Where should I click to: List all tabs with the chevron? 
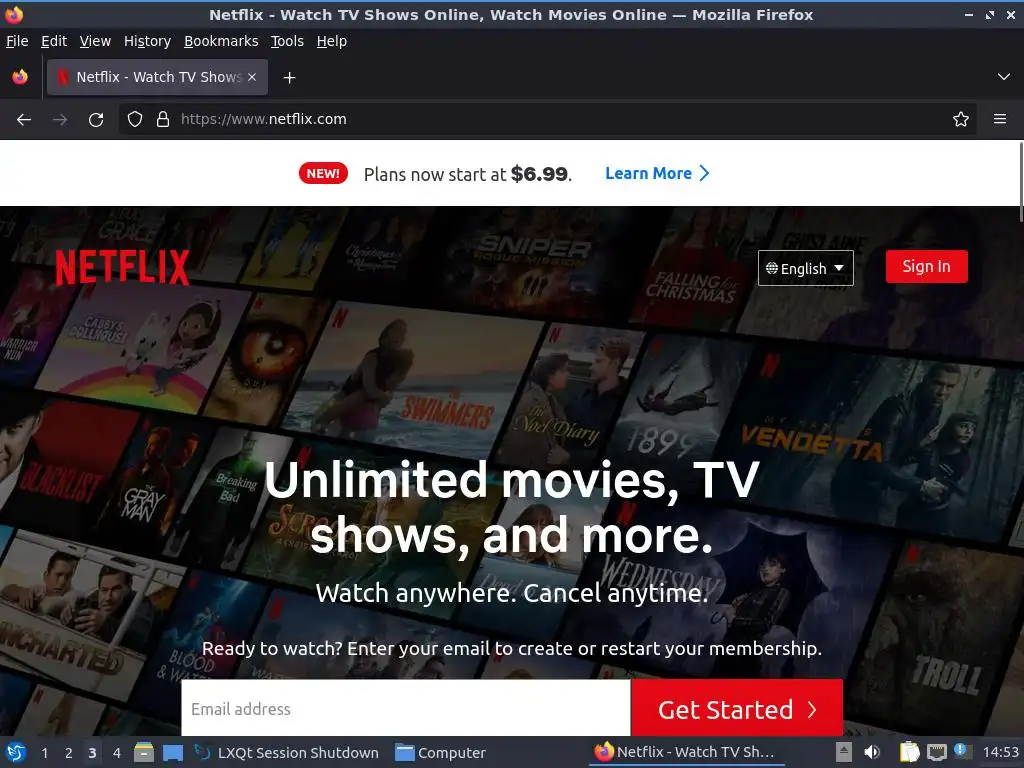pyautogui.click(x=1004, y=77)
